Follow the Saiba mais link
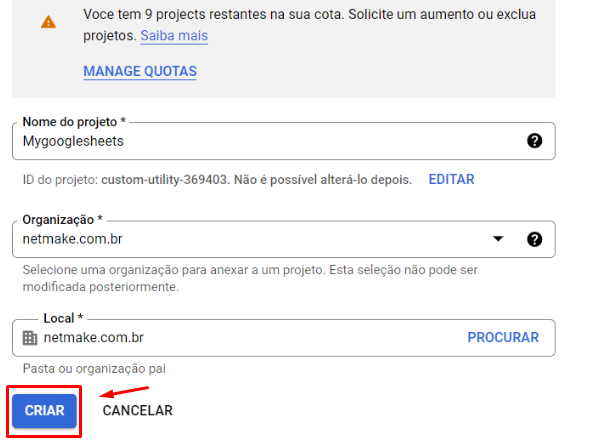This screenshot has height=441, width=606. click(174, 36)
